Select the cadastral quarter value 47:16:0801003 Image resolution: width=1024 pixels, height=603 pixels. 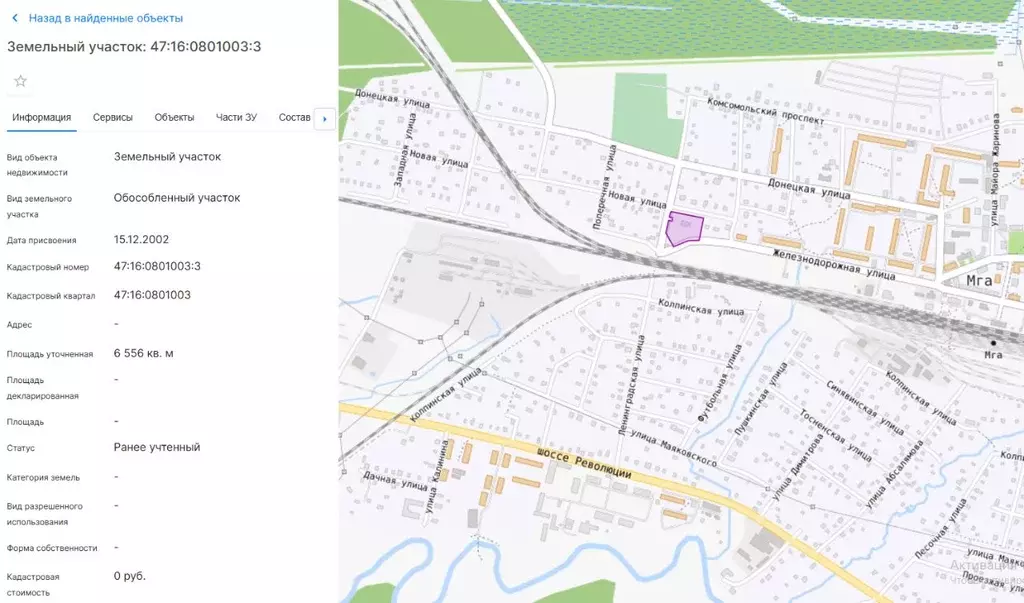click(x=152, y=295)
